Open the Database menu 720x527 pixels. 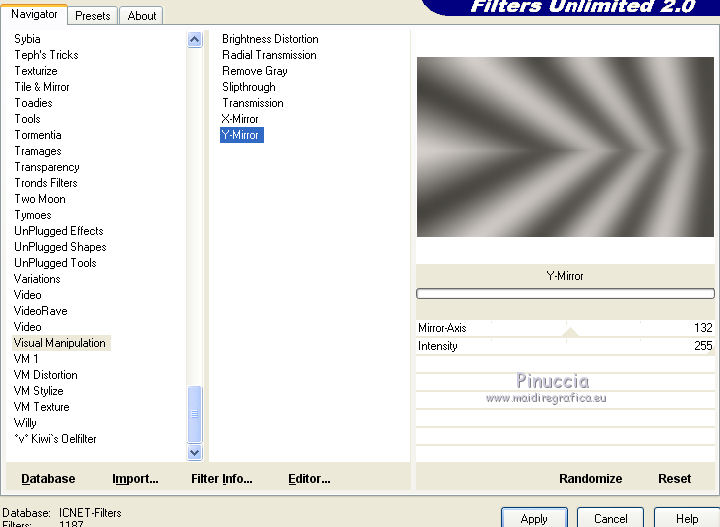coord(48,479)
